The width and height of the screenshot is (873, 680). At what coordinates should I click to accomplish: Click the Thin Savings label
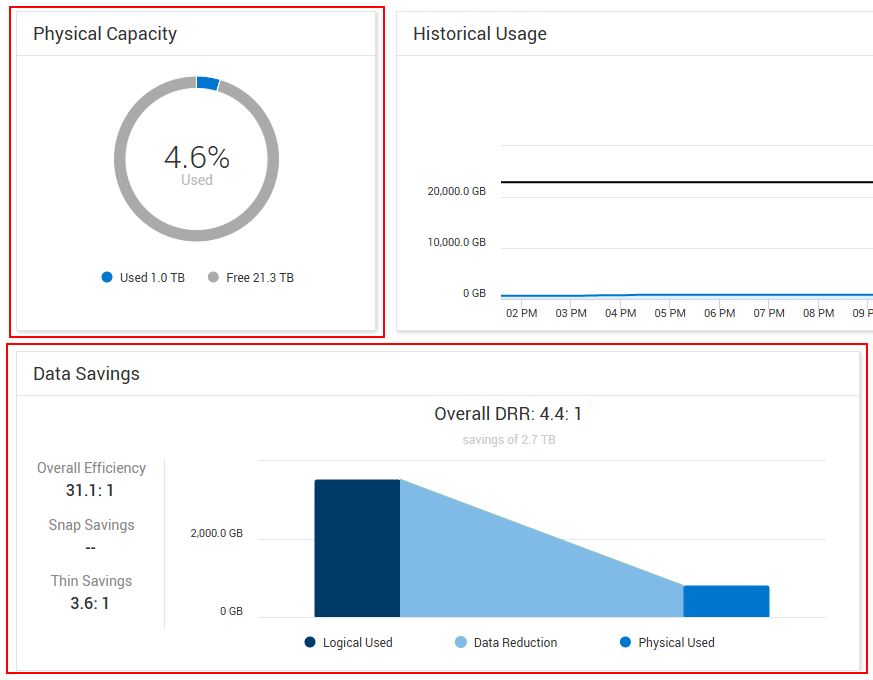coord(91,581)
